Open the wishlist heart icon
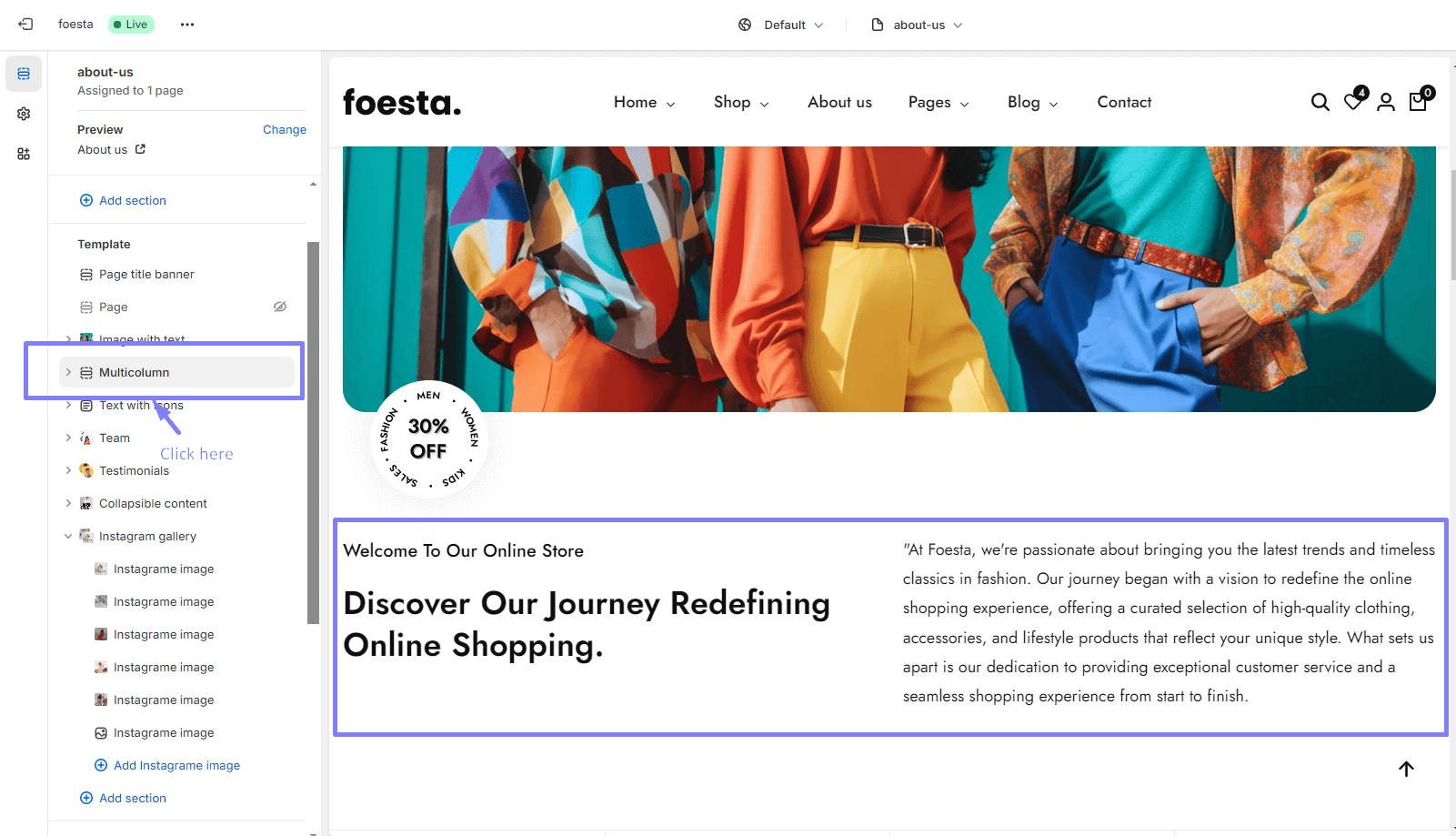1456x836 pixels. (1353, 102)
